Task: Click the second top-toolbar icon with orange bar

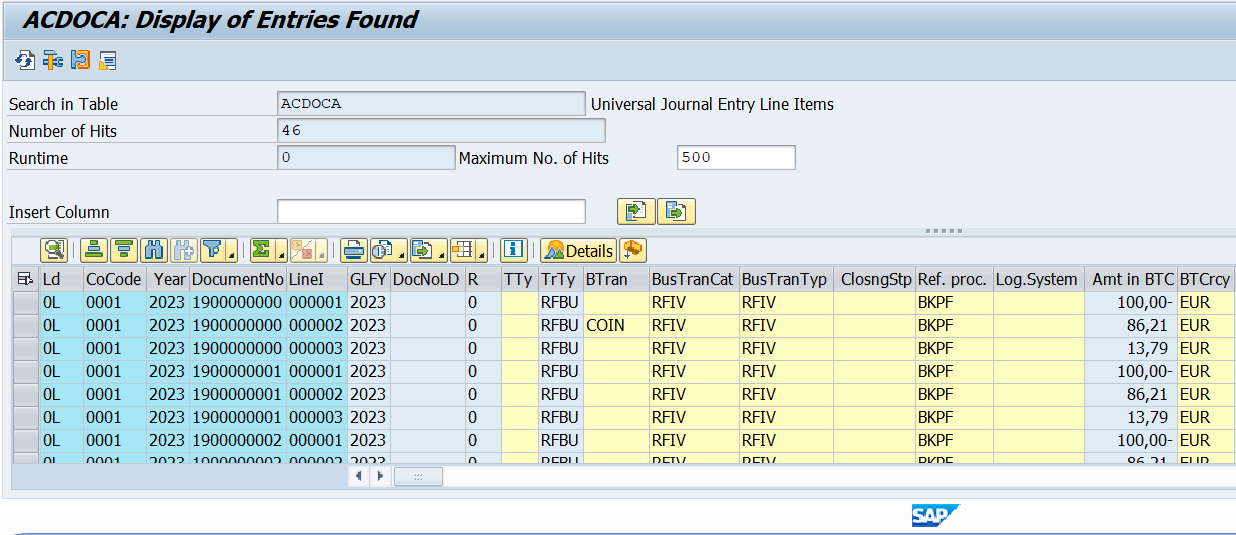Action: (x=52, y=61)
